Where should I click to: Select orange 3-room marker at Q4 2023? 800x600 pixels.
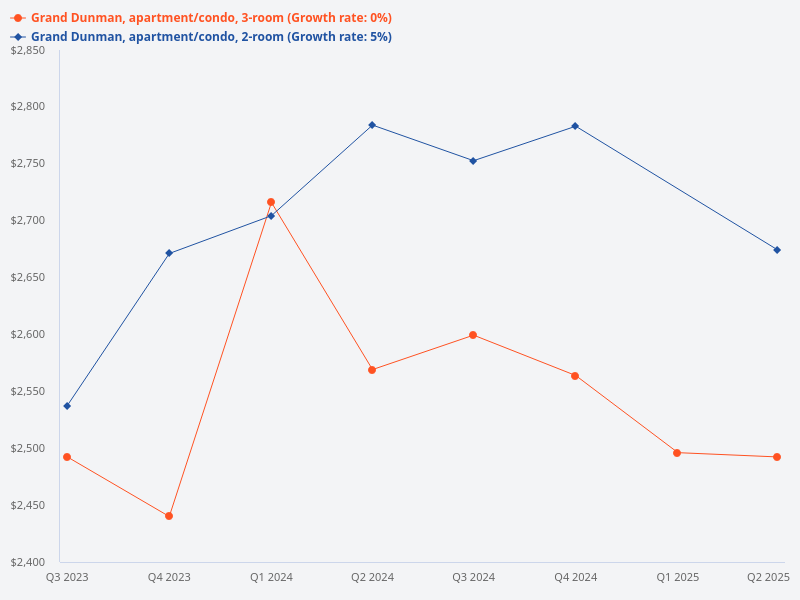coord(169,516)
